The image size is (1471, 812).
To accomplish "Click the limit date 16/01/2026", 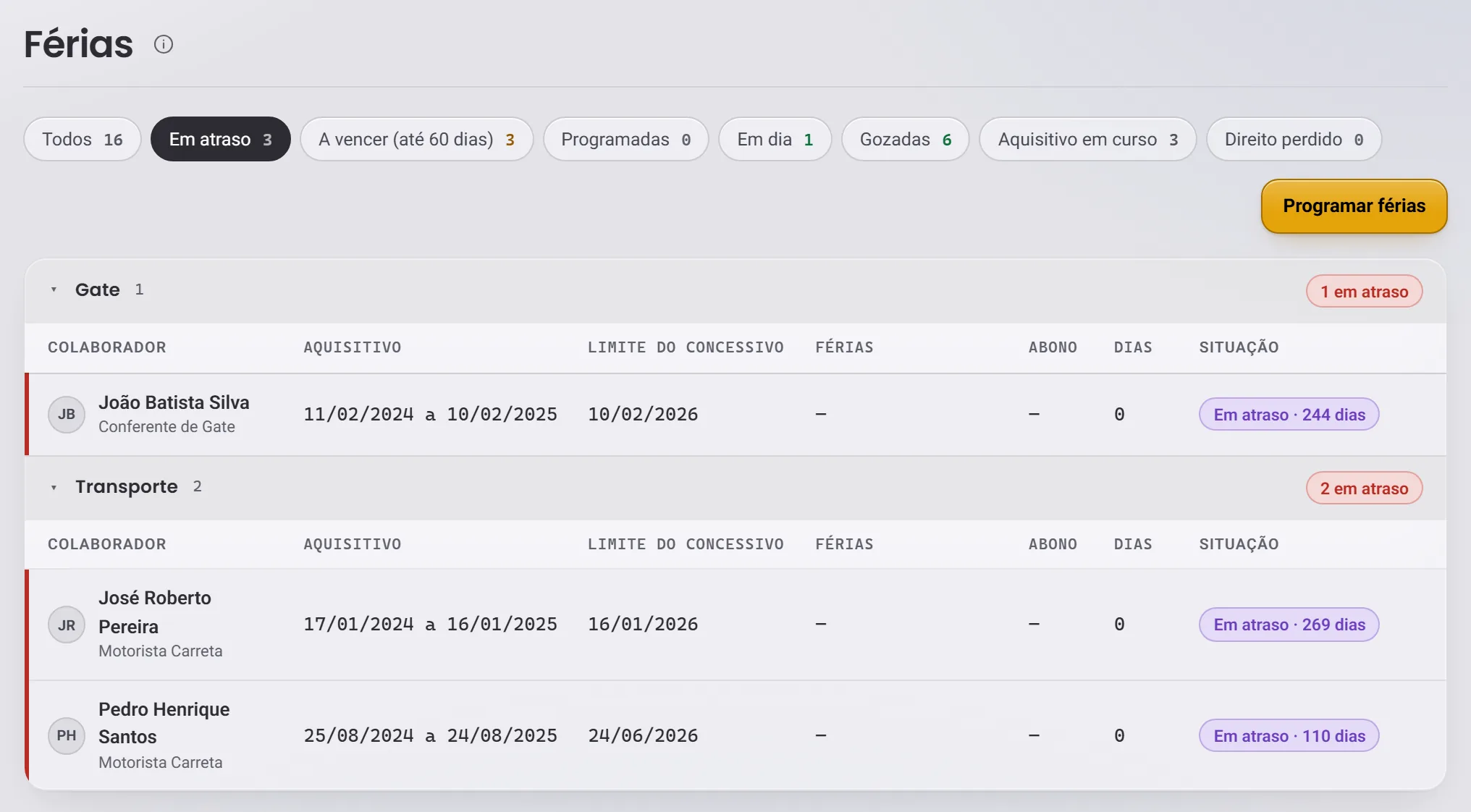I will [643, 625].
